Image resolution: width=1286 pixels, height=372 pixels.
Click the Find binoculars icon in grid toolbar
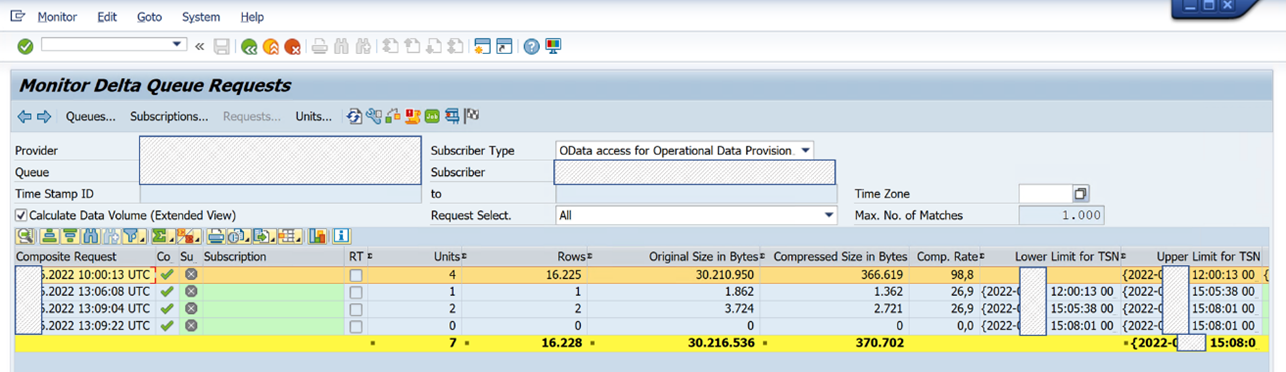pos(90,236)
